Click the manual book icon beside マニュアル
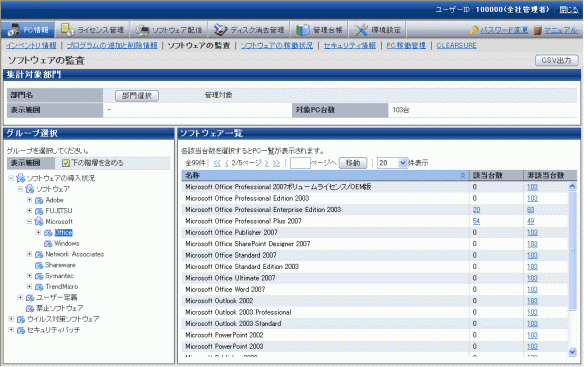The height and width of the screenshot is (367, 584). [x=537, y=30]
